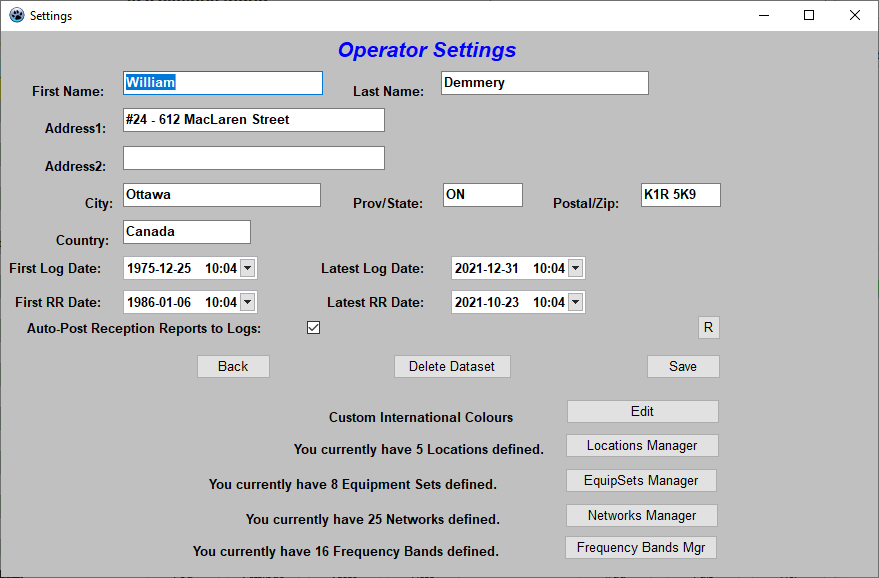This screenshot has width=879, height=578.
Task: Expand the Latest RR Date picker
Action: (575, 302)
